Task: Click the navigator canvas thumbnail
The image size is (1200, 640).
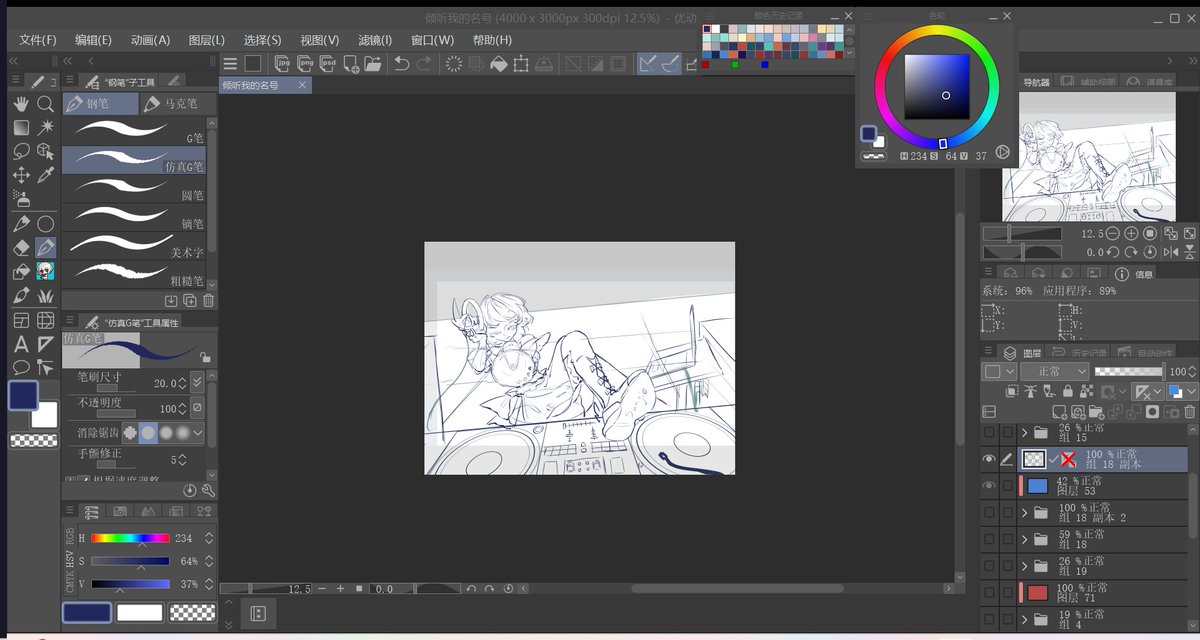Action: tap(1089, 156)
